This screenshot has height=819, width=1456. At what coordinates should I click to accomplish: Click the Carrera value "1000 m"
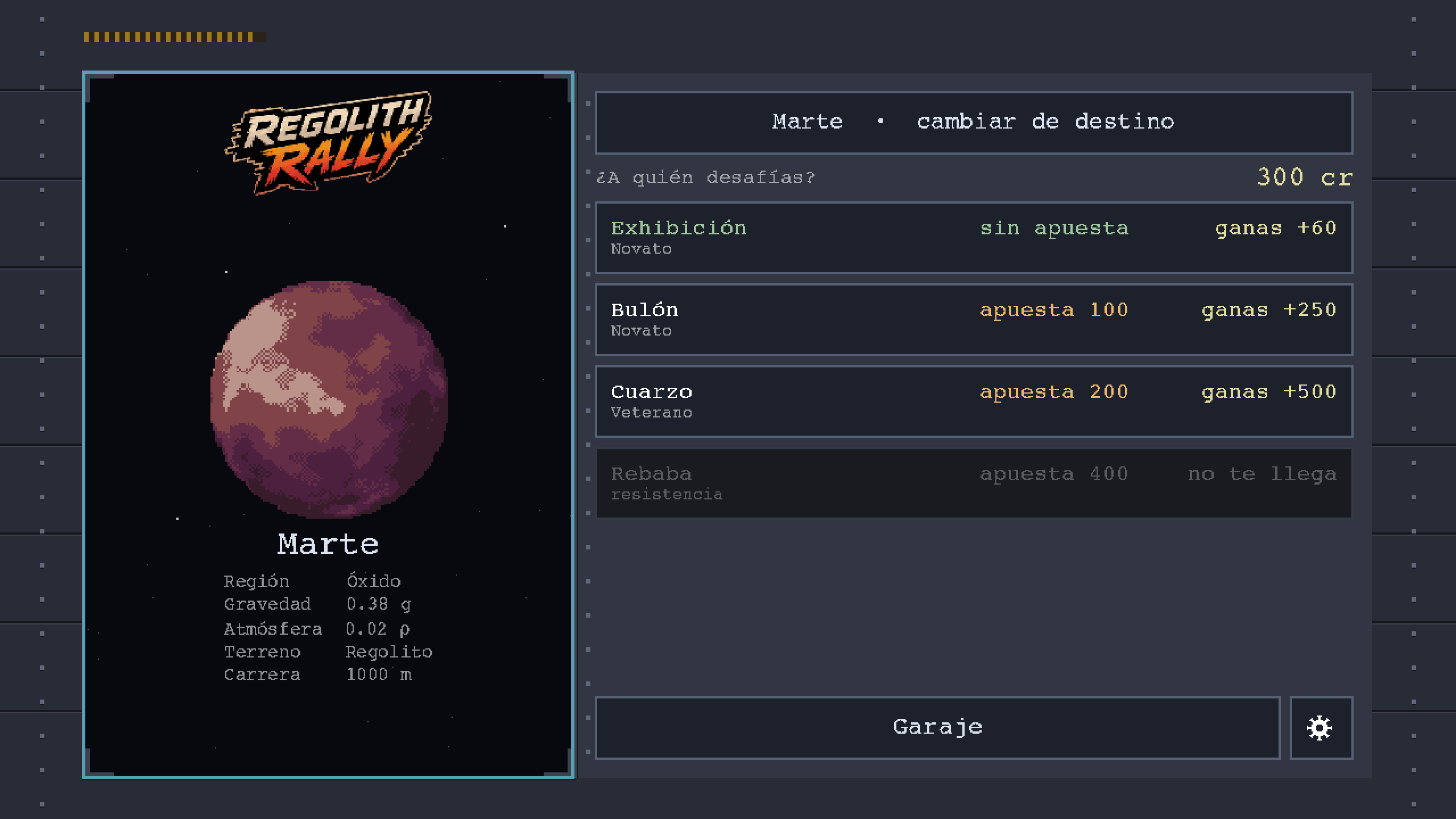[x=379, y=675]
